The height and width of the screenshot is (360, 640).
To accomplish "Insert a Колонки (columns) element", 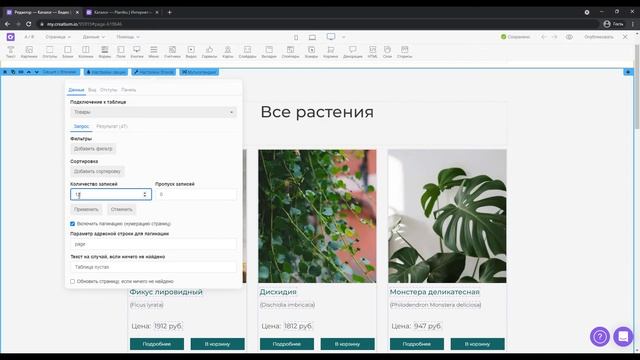I will (x=86, y=52).
